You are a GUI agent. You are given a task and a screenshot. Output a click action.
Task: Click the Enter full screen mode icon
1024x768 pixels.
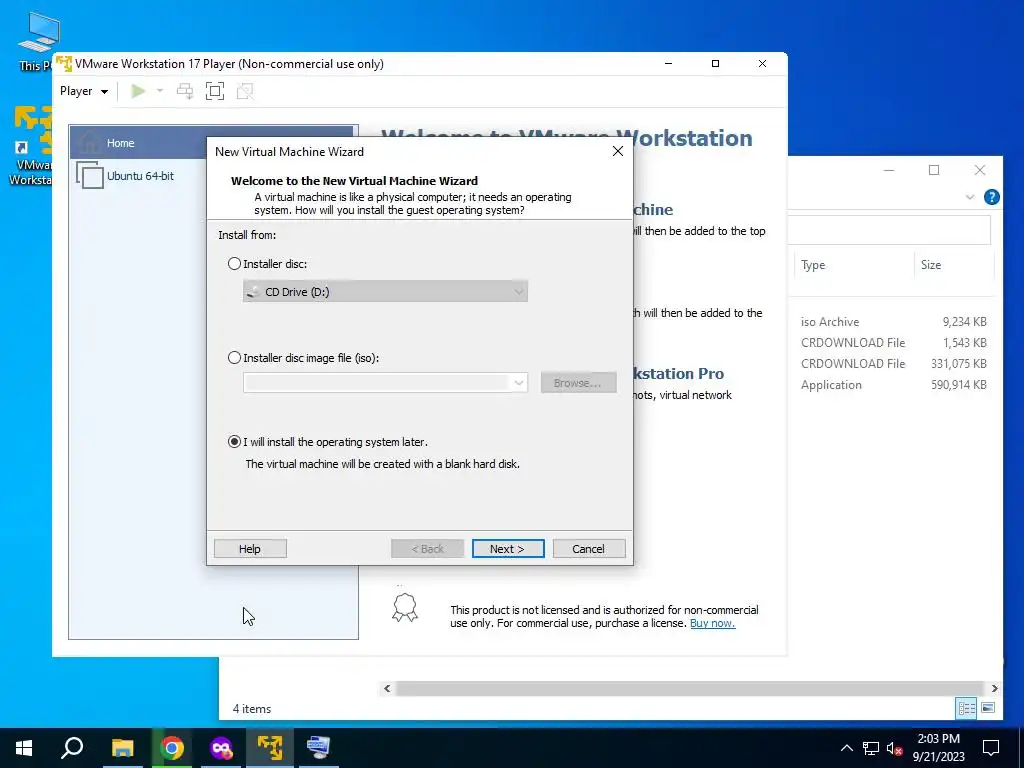pyautogui.click(x=215, y=91)
